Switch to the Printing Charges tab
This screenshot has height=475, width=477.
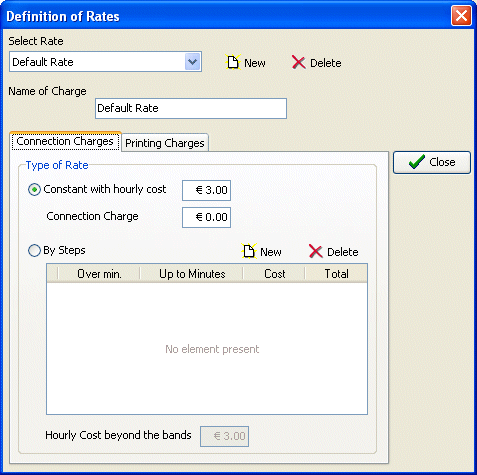tap(165, 143)
